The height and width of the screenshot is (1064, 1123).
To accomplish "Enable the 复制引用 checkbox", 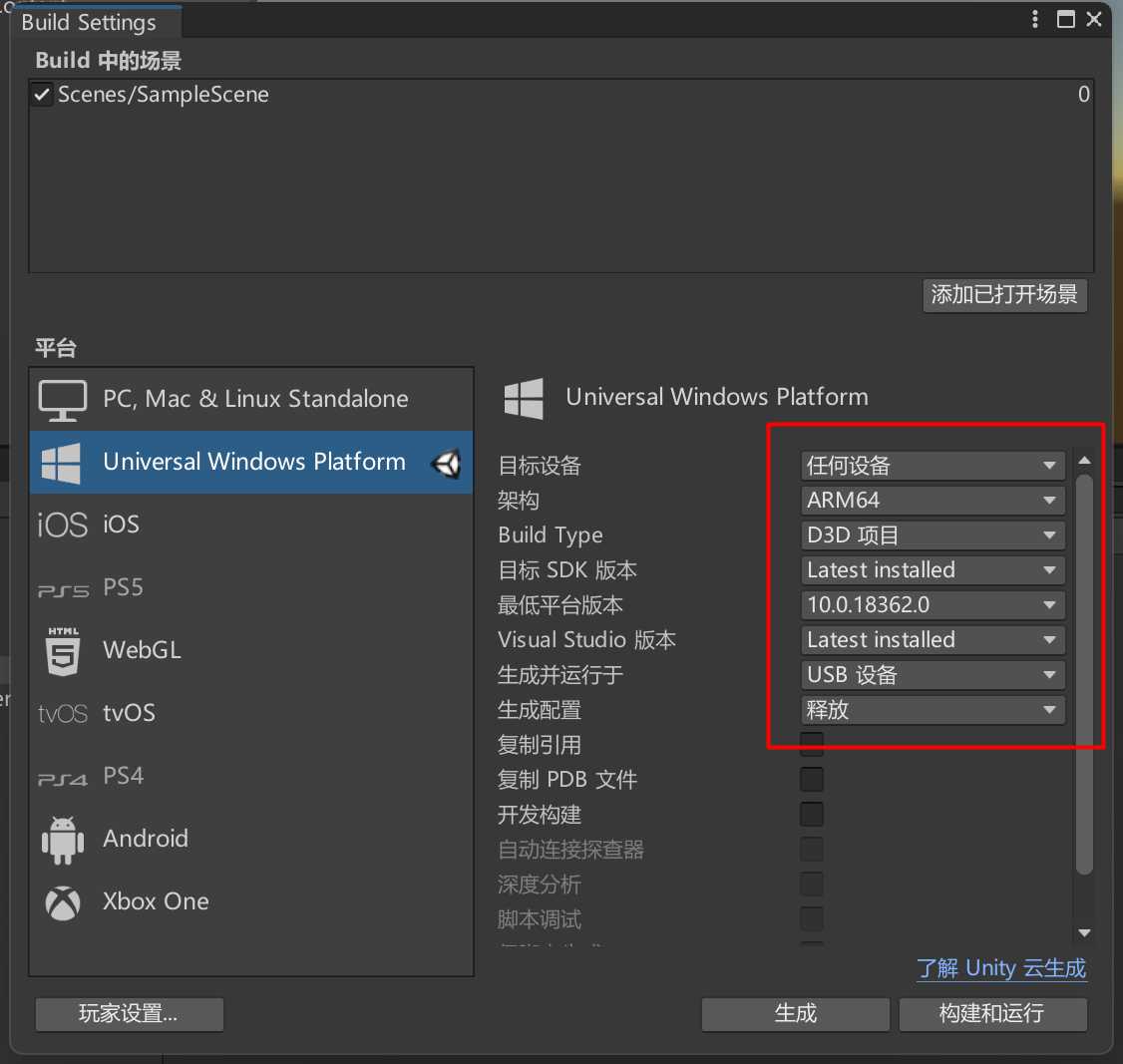I will [x=812, y=745].
